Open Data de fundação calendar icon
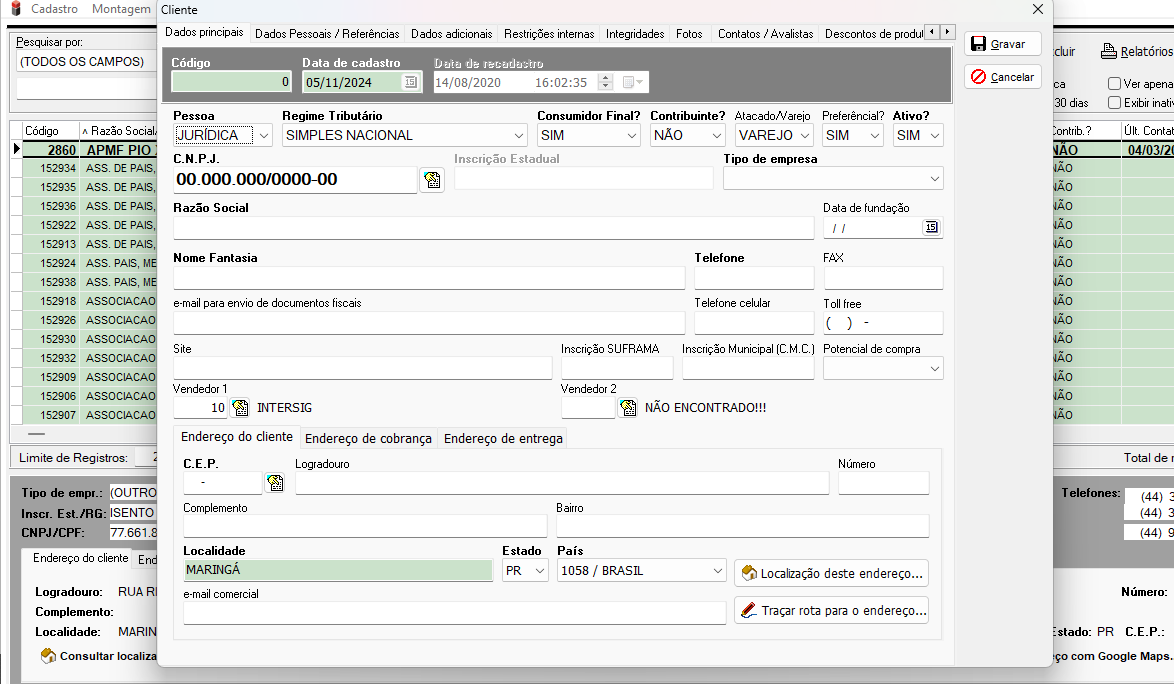Screen dimensions: 1174x684 tap(931, 228)
